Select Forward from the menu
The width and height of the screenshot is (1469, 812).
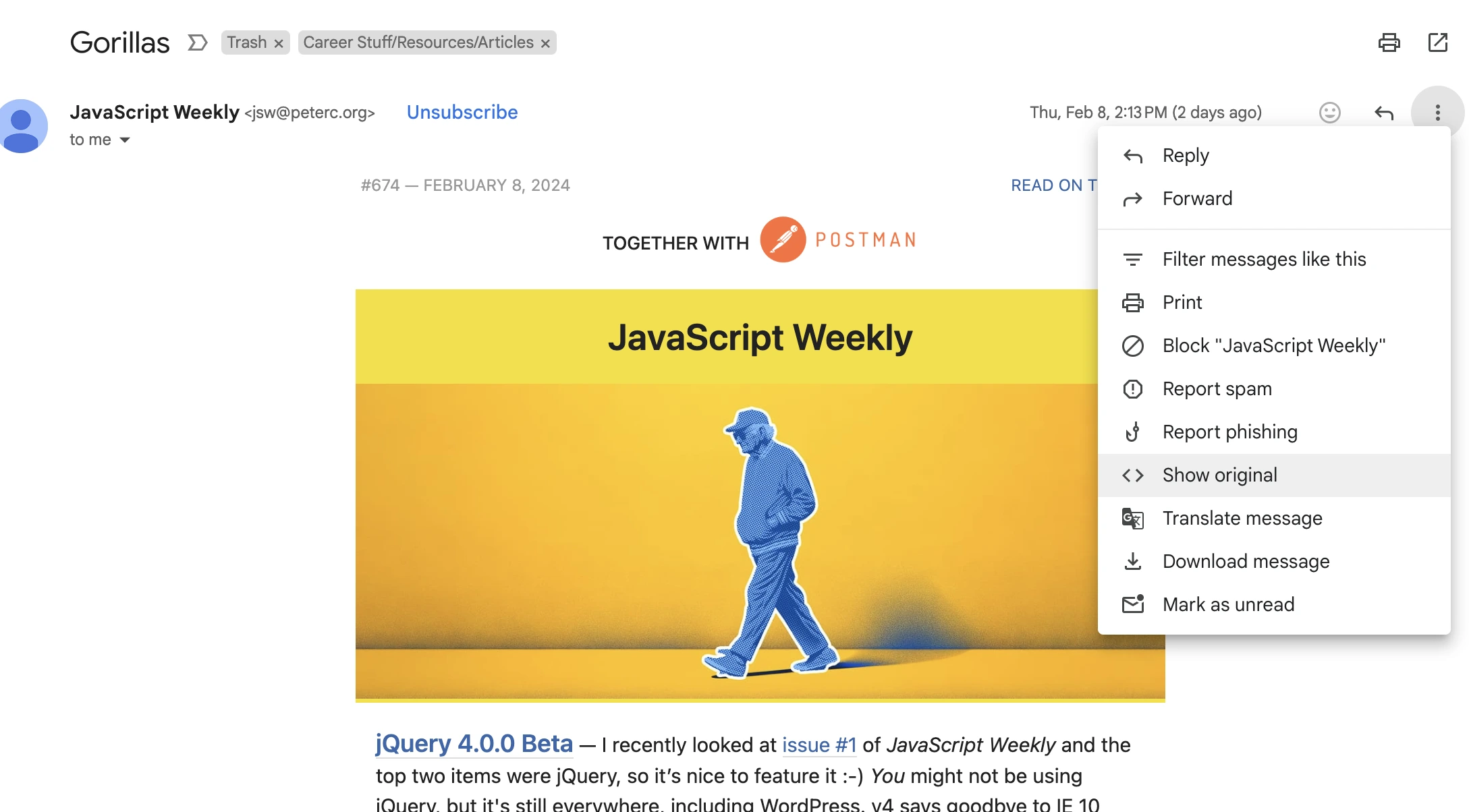pos(1274,199)
